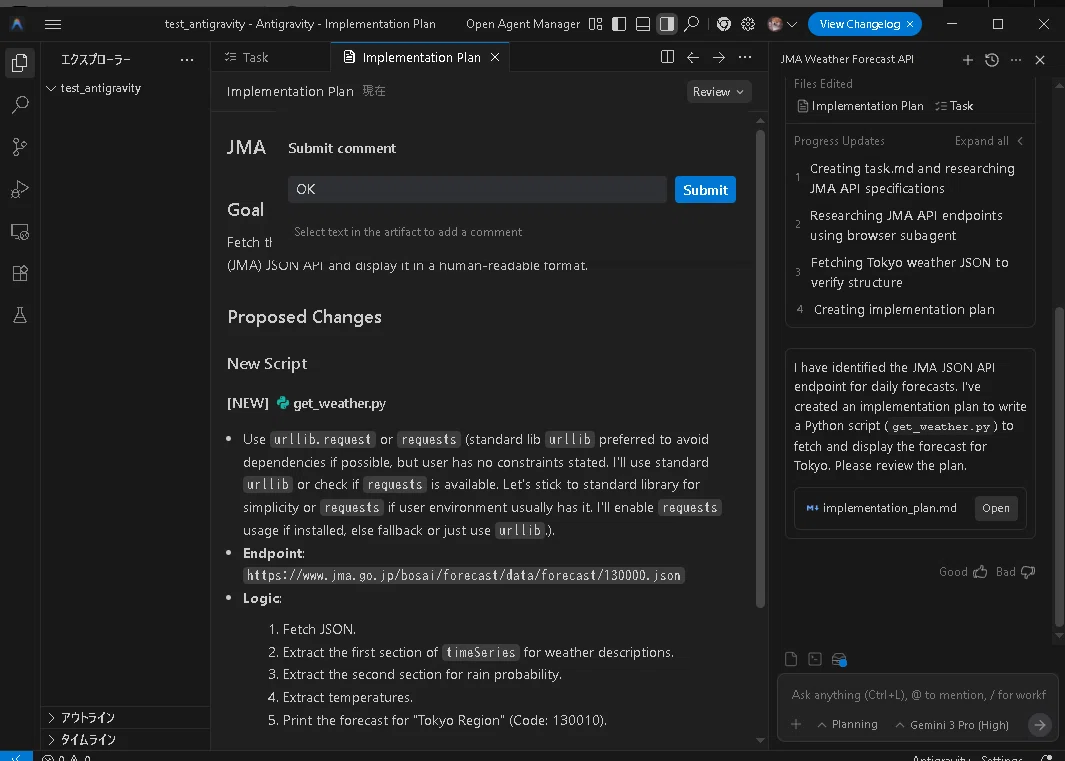Click the title bar magnifier search icon
The height and width of the screenshot is (761, 1065).
pos(691,24)
